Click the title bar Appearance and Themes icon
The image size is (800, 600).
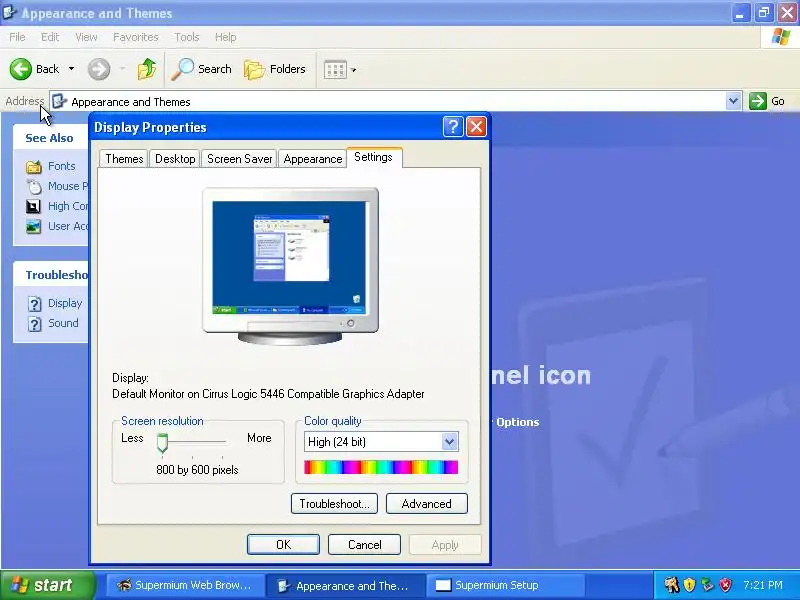tap(9, 13)
